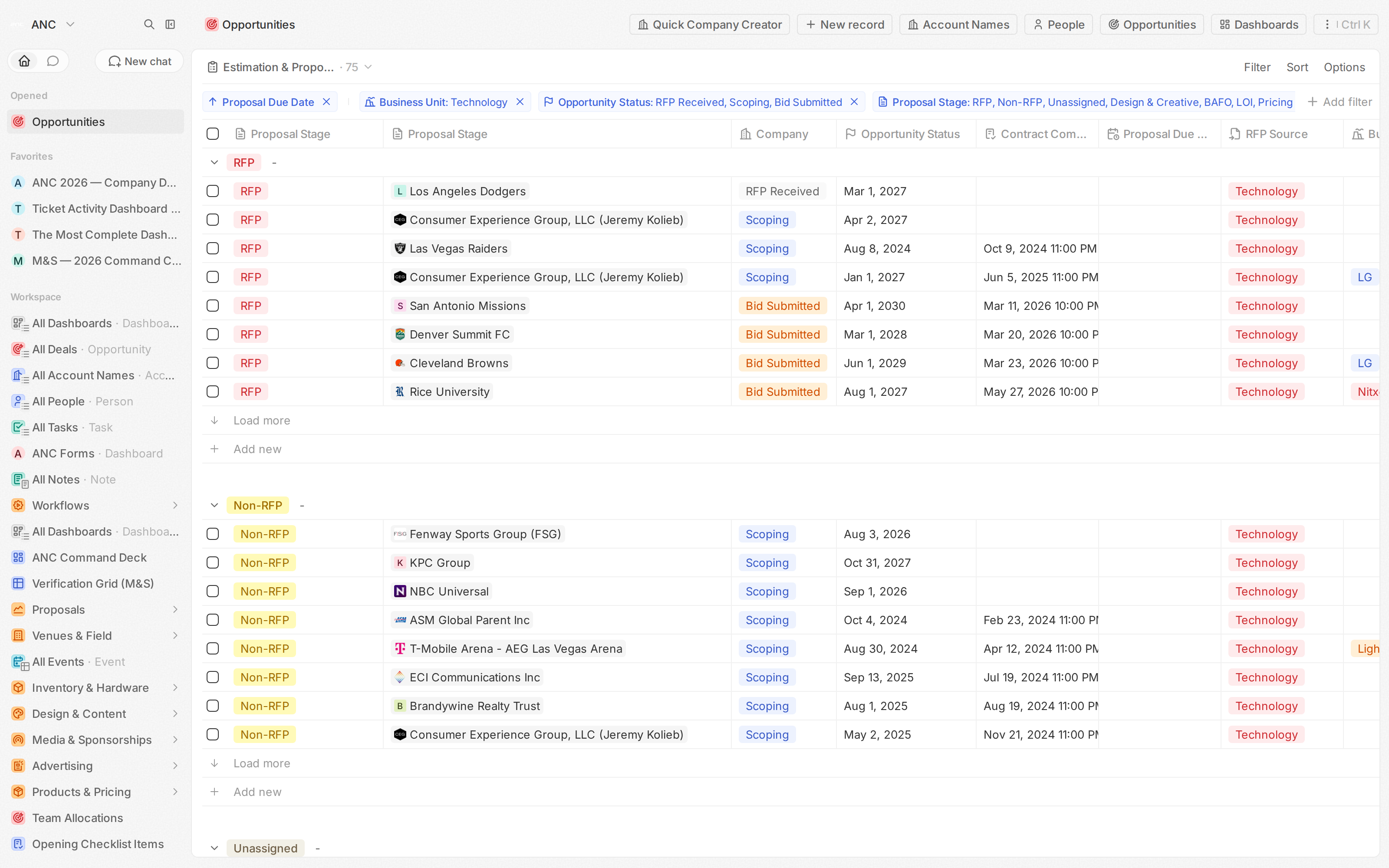1389x868 pixels.
Task: Expand the Venues & Field sidebar folder
Action: (x=175, y=635)
